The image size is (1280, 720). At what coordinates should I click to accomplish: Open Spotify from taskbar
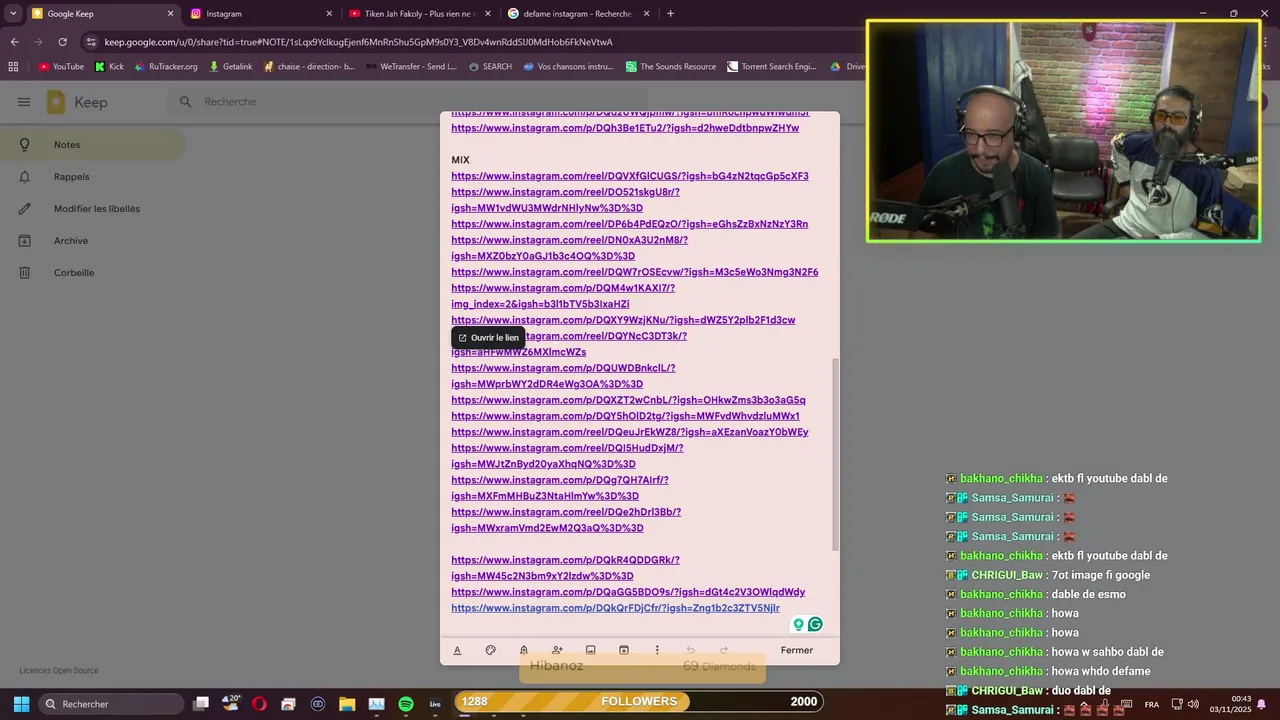pos(406,704)
